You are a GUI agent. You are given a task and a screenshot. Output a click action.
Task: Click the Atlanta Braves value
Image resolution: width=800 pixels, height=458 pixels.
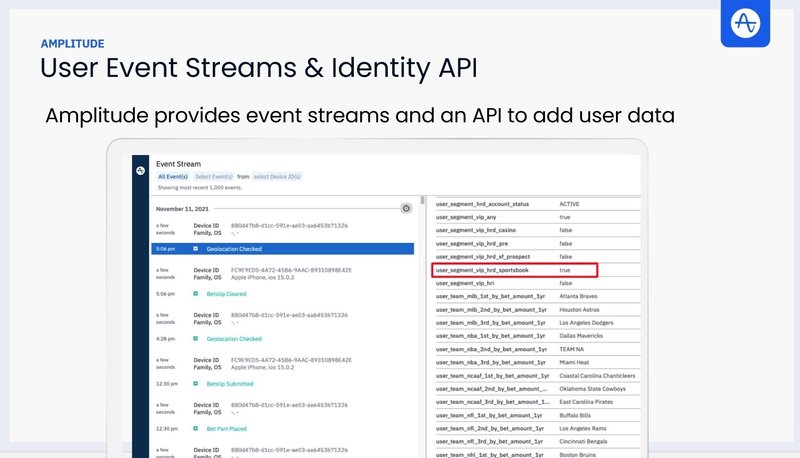coord(578,296)
